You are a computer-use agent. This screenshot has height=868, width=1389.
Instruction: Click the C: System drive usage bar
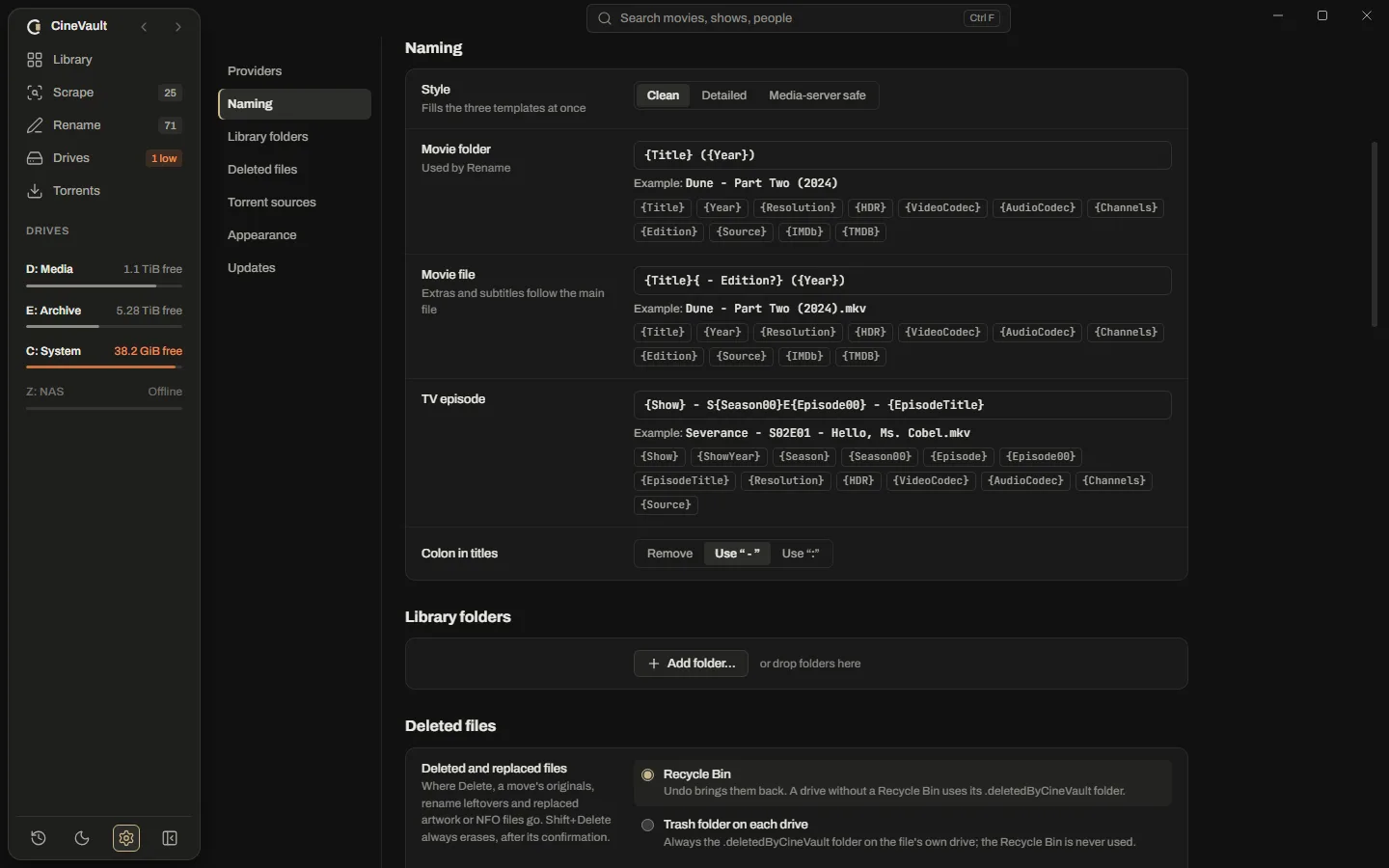[x=104, y=367]
